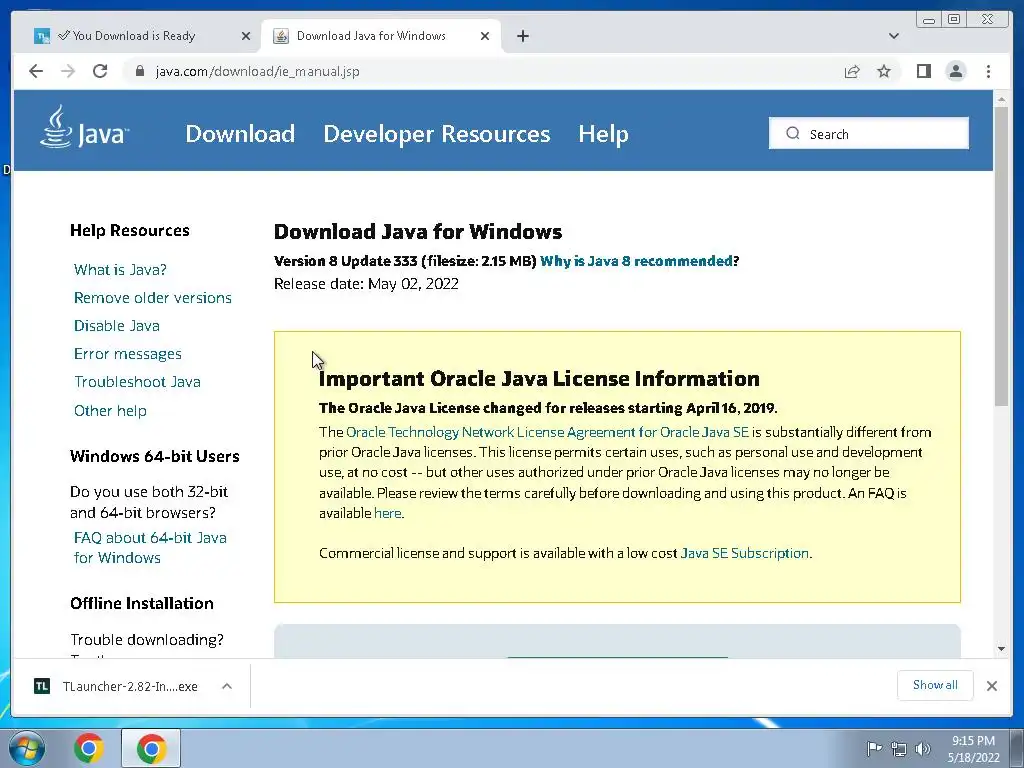Open the What is Java? link
1024x768 pixels.
120,270
